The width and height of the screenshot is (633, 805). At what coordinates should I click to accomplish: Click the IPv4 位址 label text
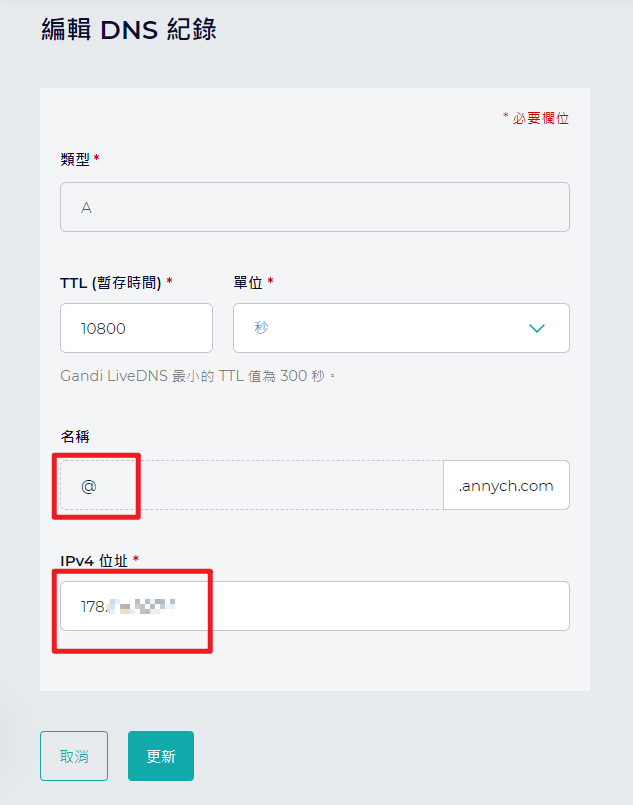(94, 561)
